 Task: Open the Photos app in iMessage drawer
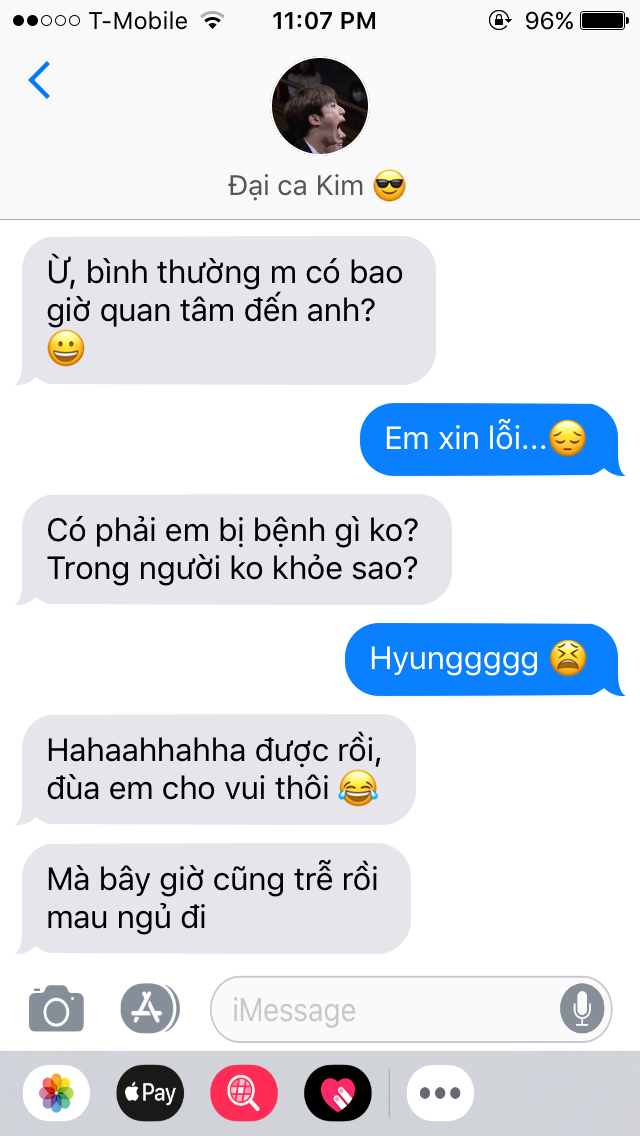click(57, 1093)
